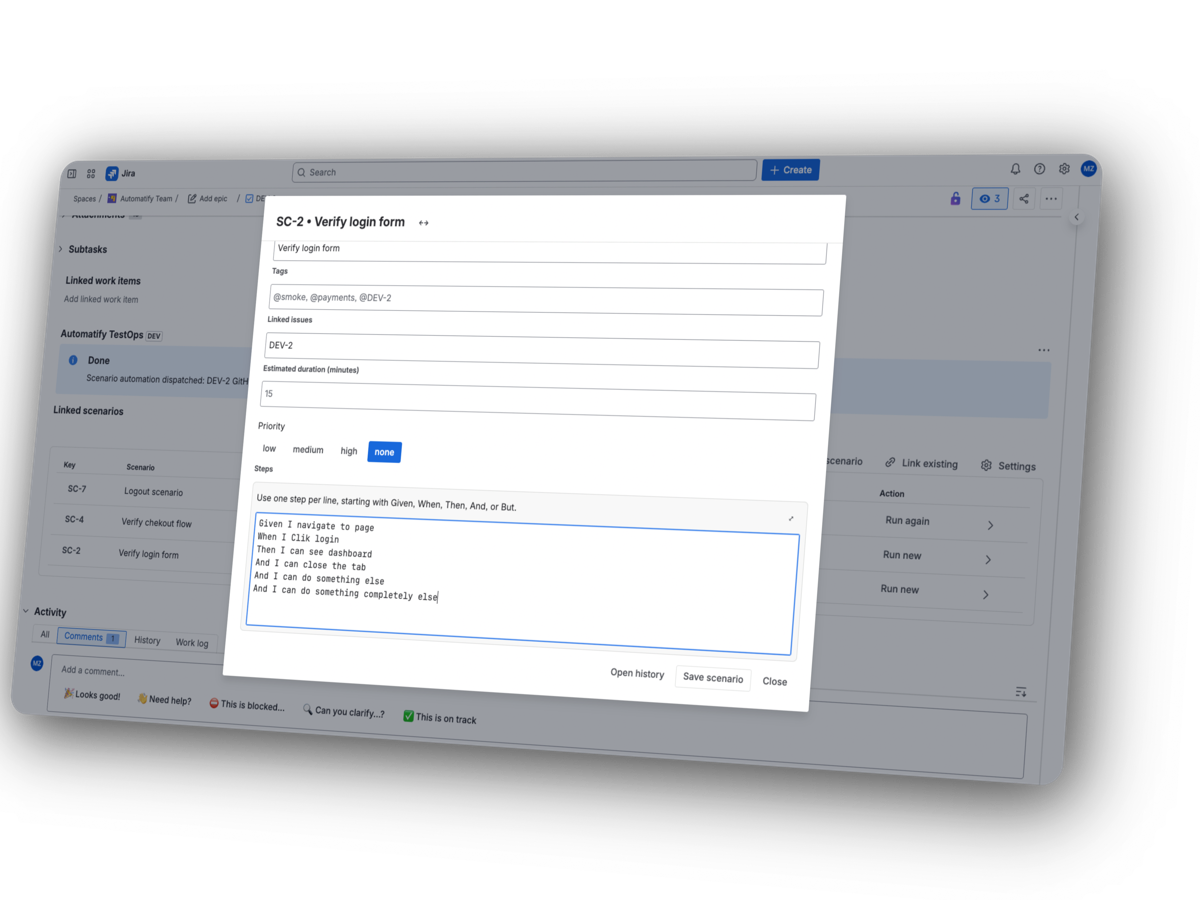Open the chevron in SC-4's Run new row

[x=988, y=560]
